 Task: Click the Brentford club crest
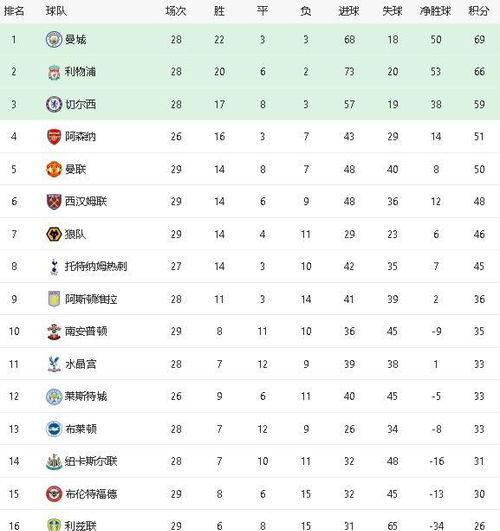54,494
